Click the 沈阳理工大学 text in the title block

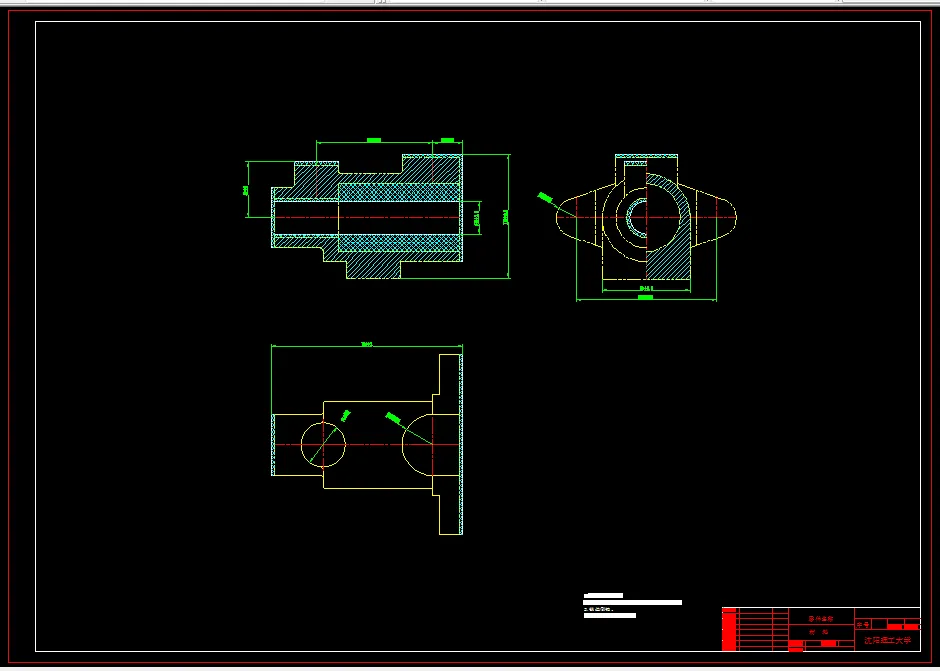(887, 641)
